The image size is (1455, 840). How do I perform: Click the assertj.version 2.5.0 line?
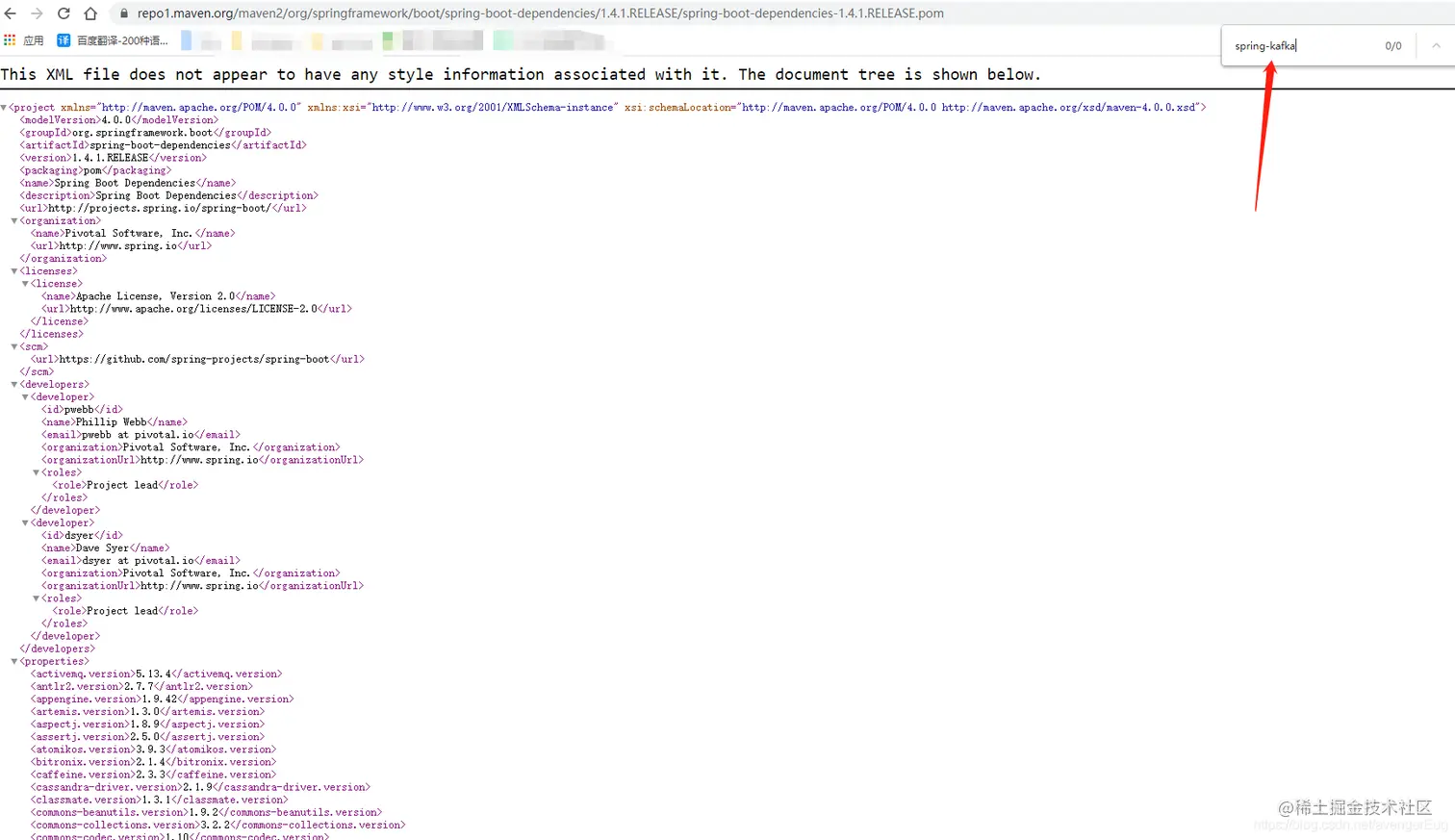pos(147,736)
